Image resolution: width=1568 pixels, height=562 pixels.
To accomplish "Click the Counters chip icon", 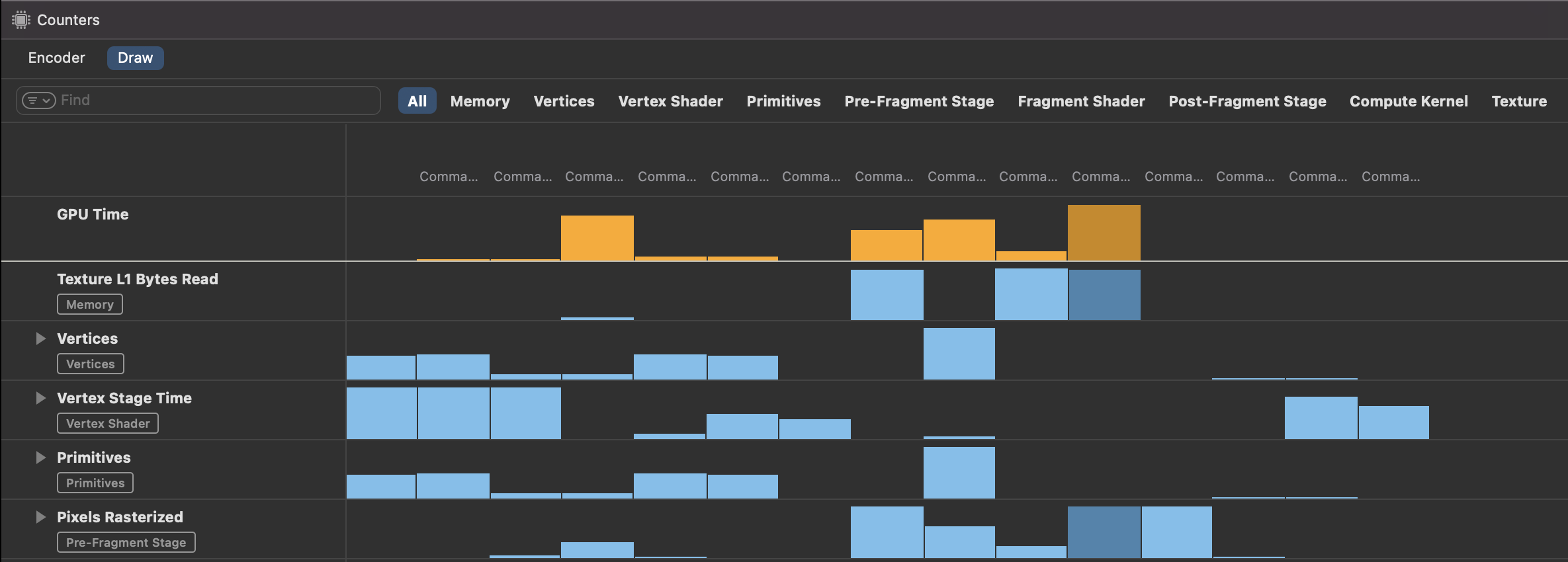I will pyautogui.click(x=21, y=20).
